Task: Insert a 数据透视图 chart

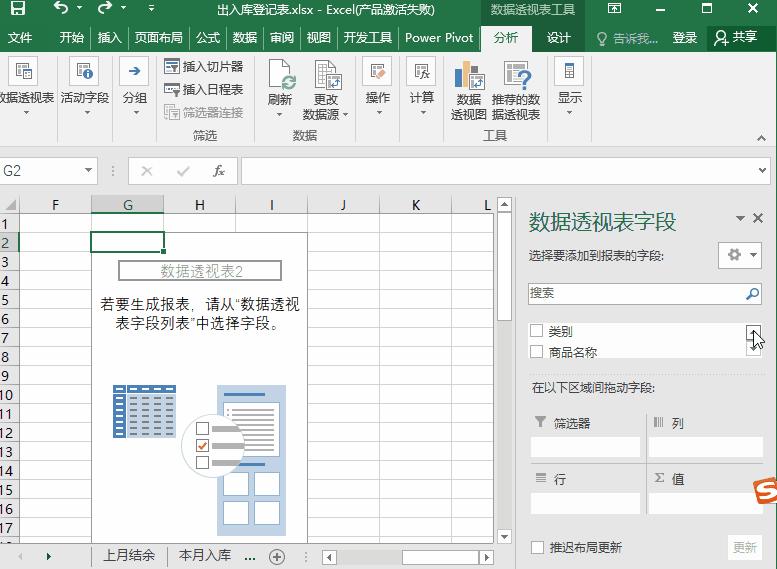Action: (x=469, y=91)
